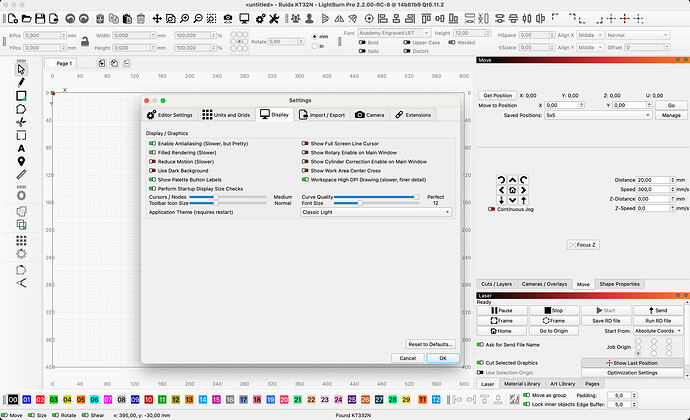Create a new file with toolbar icon
The width and height of the screenshot is (690, 420).
(x=13, y=18)
